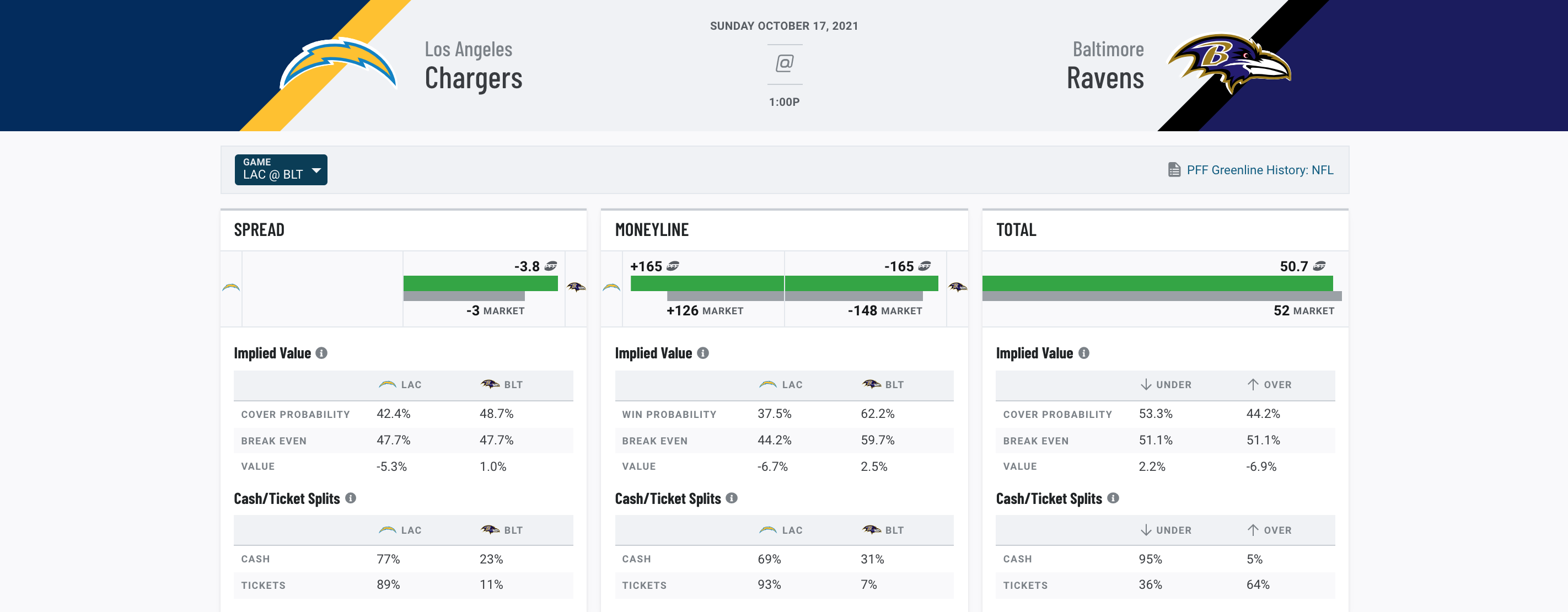1568x612 pixels.
Task: Click the SPREAD panel heading
Action: click(259, 229)
